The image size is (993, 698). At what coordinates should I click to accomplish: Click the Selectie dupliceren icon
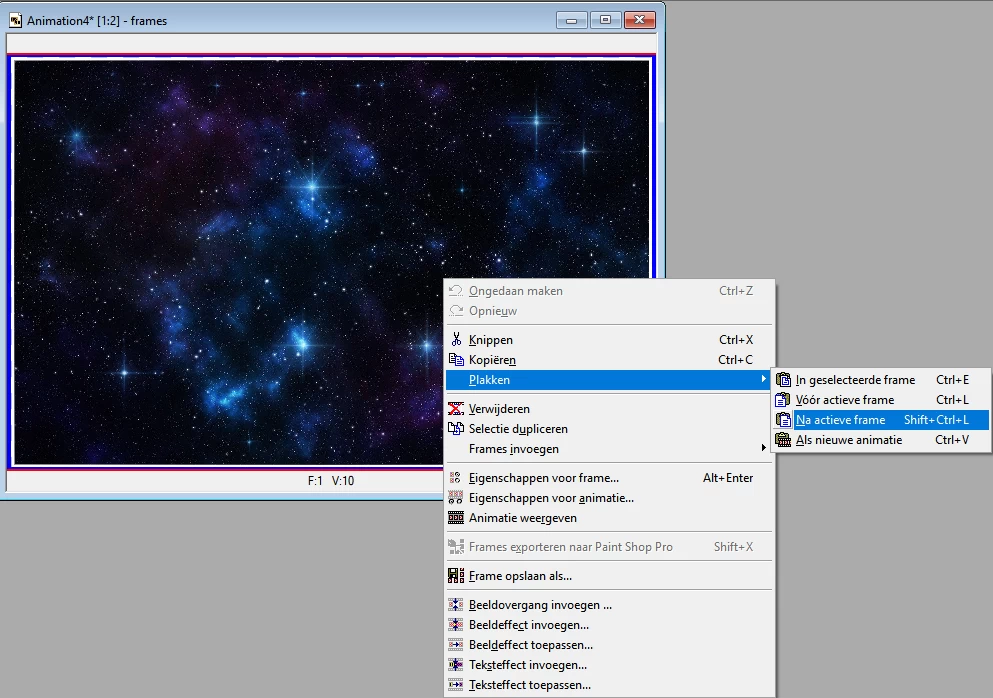[x=456, y=429]
